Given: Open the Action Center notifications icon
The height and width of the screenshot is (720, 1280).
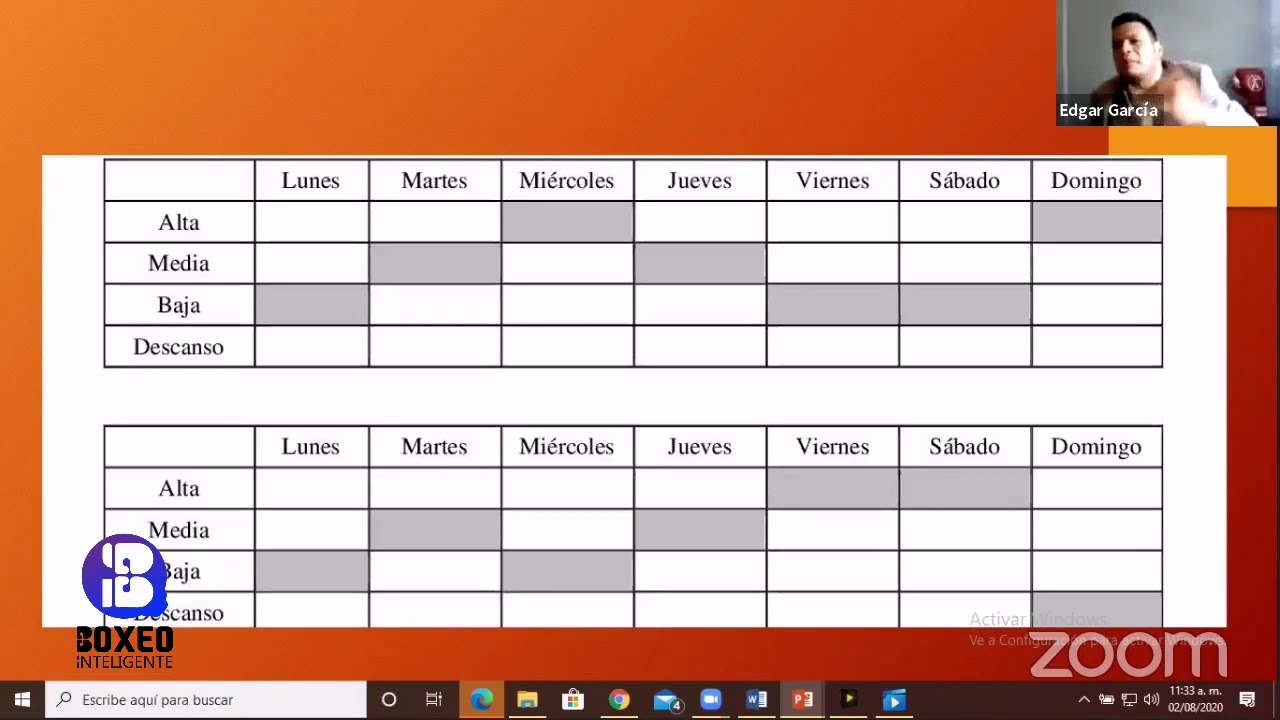Looking at the screenshot, I should point(1247,700).
